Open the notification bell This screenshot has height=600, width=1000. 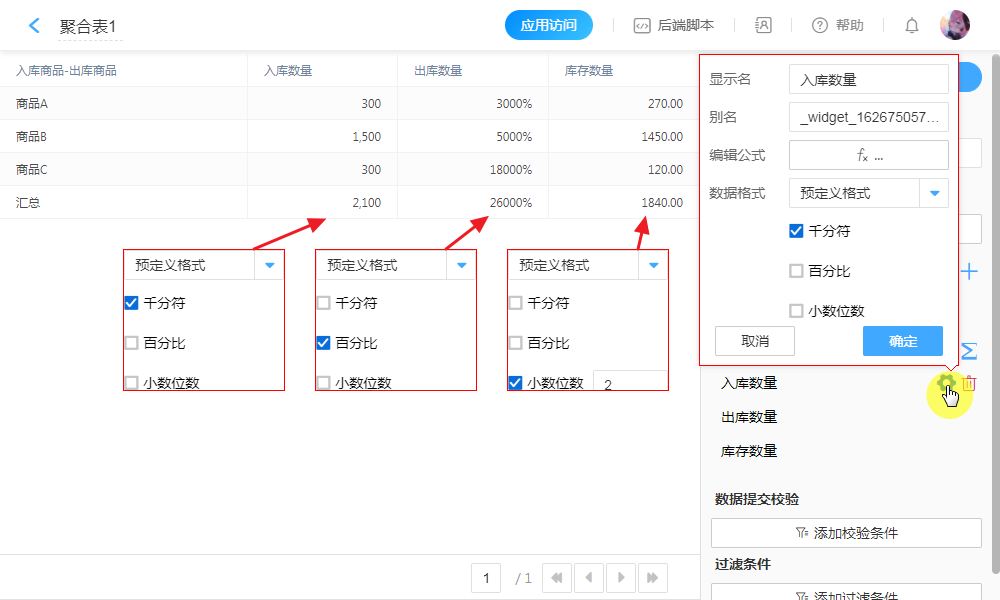[912, 26]
